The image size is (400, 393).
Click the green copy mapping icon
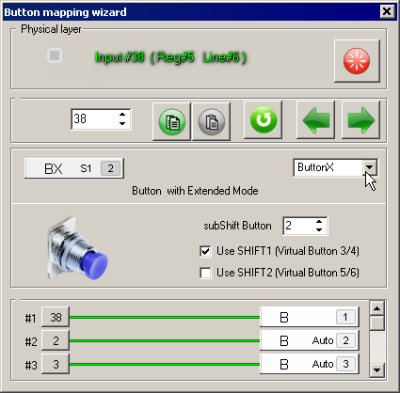click(172, 121)
